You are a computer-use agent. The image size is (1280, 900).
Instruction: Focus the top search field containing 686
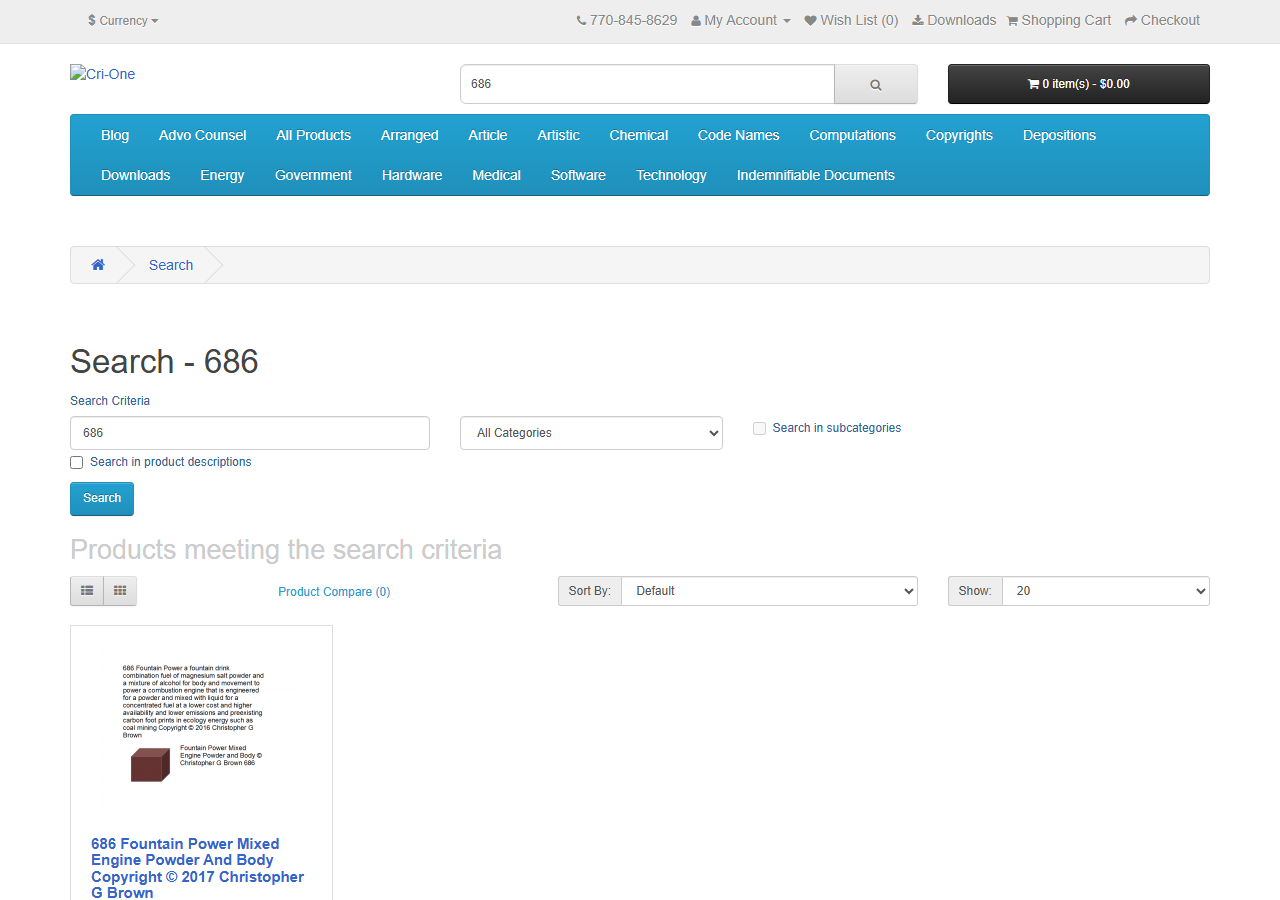point(647,84)
